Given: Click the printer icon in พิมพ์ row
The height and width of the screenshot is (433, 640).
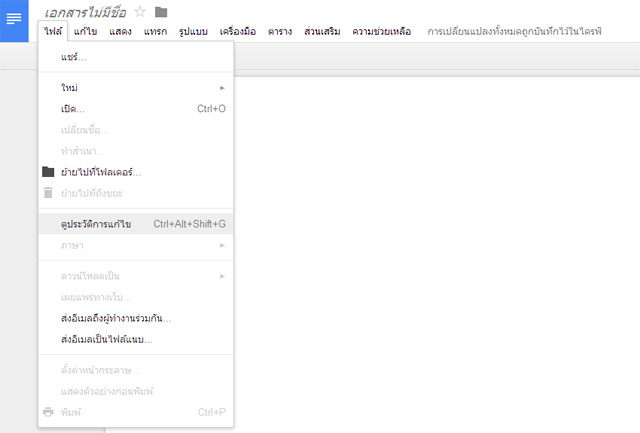Looking at the screenshot, I should click(x=48, y=412).
